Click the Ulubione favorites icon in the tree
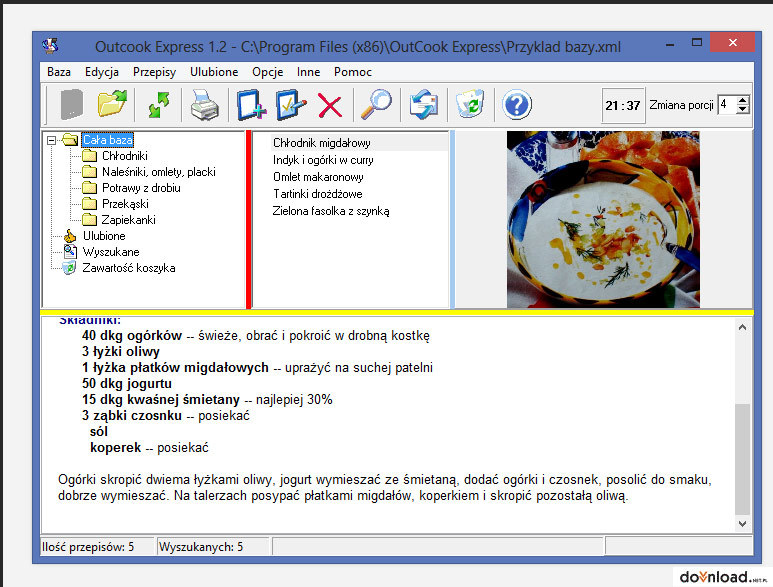The width and height of the screenshot is (773, 587). point(70,236)
